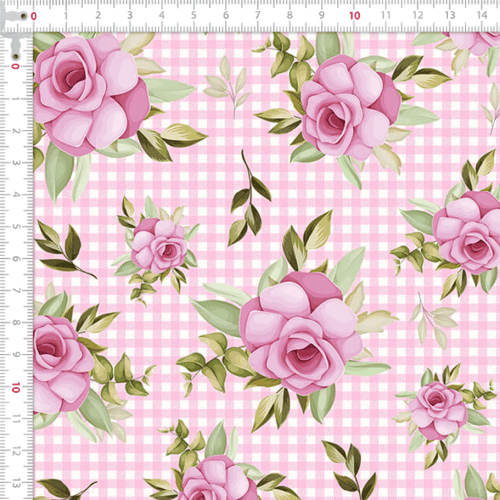The image size is (500, 500).
Task: Click the number 2 on the left ruler
Action: click(x=15, y=131)
